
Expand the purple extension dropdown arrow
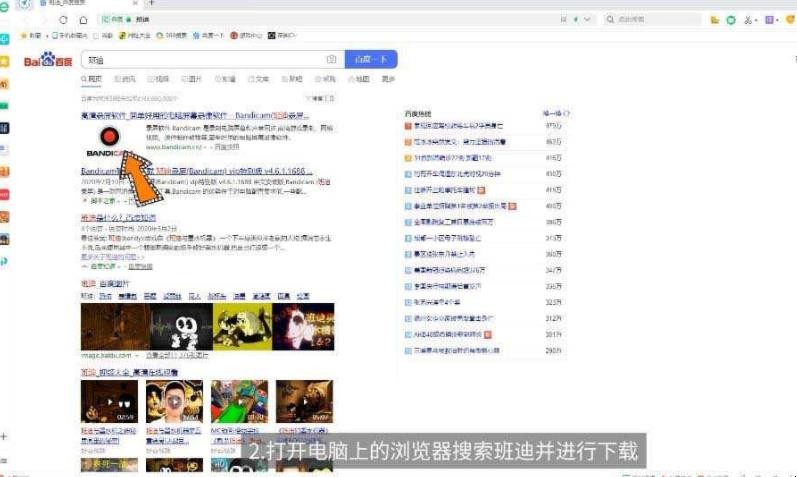(x=777, y=20)
